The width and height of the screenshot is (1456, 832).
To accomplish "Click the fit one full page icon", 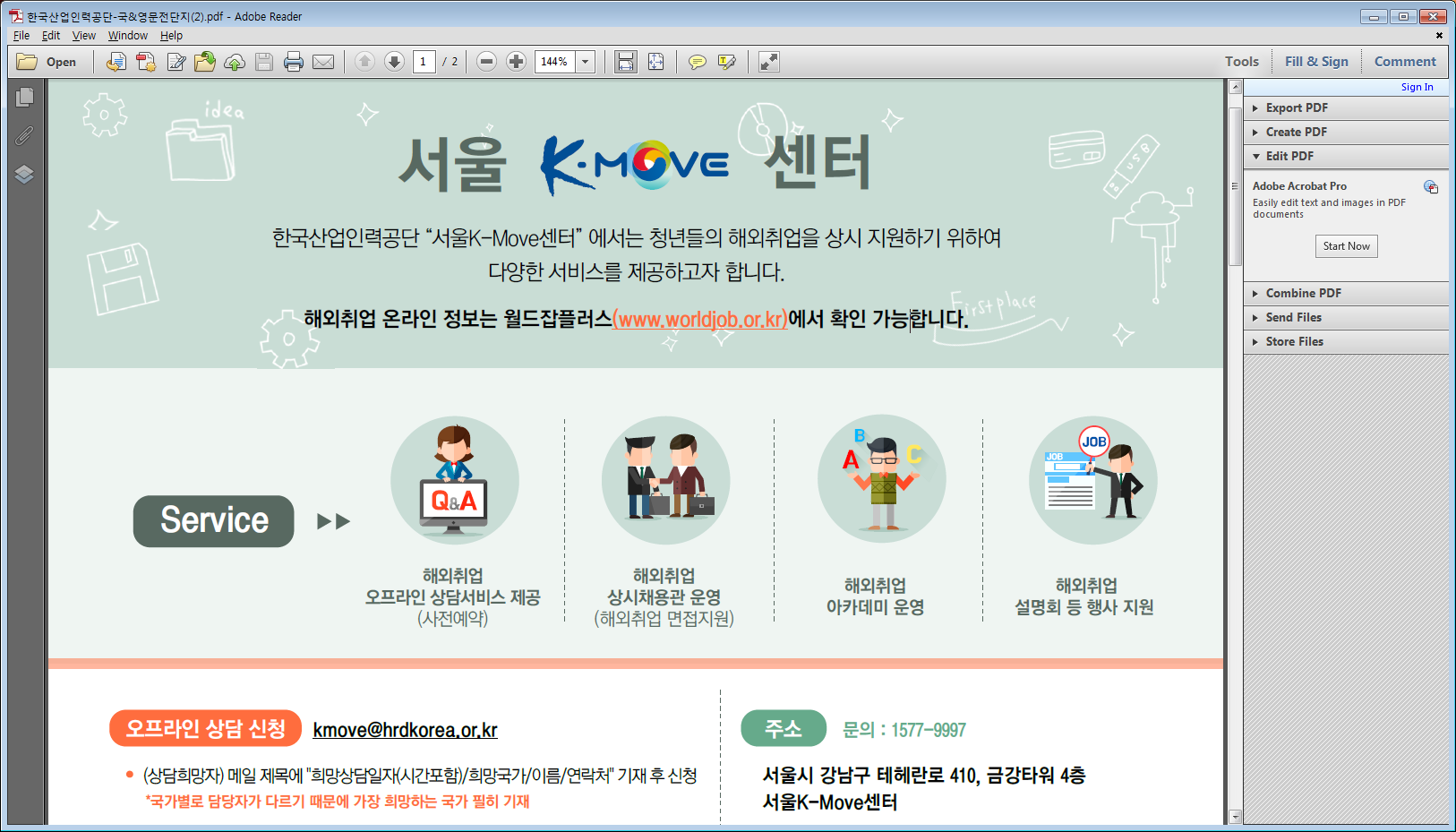I will point(655,62).
